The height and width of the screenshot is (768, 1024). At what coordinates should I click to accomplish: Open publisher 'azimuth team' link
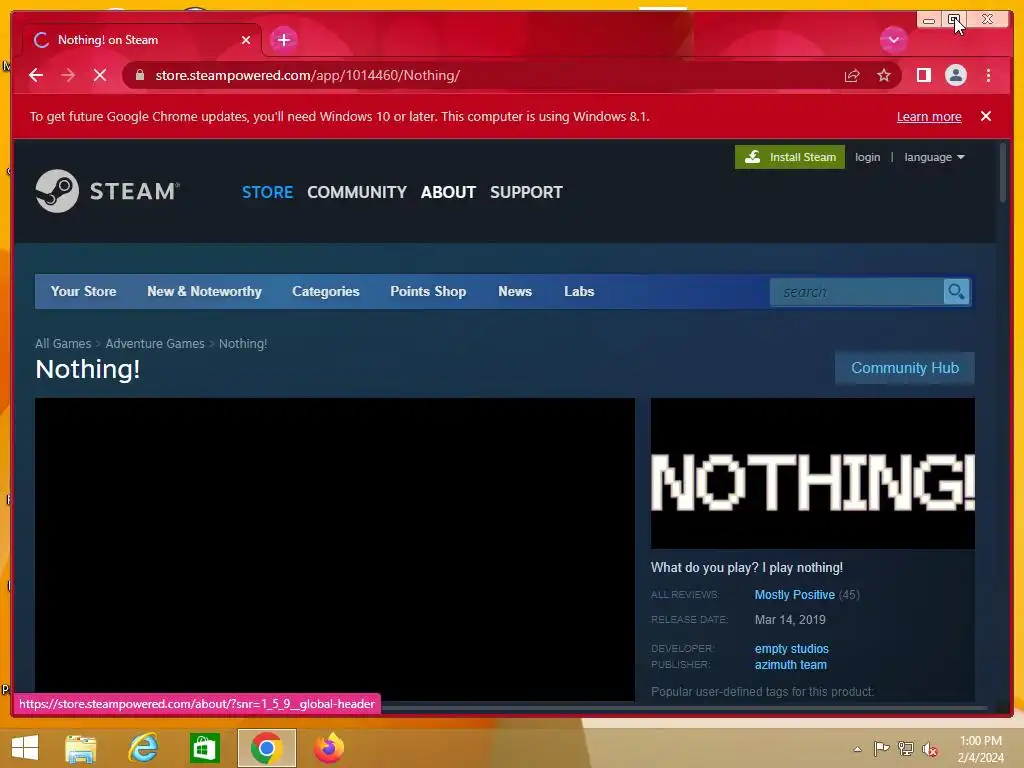pyautogui.click(x=791, y=665)
